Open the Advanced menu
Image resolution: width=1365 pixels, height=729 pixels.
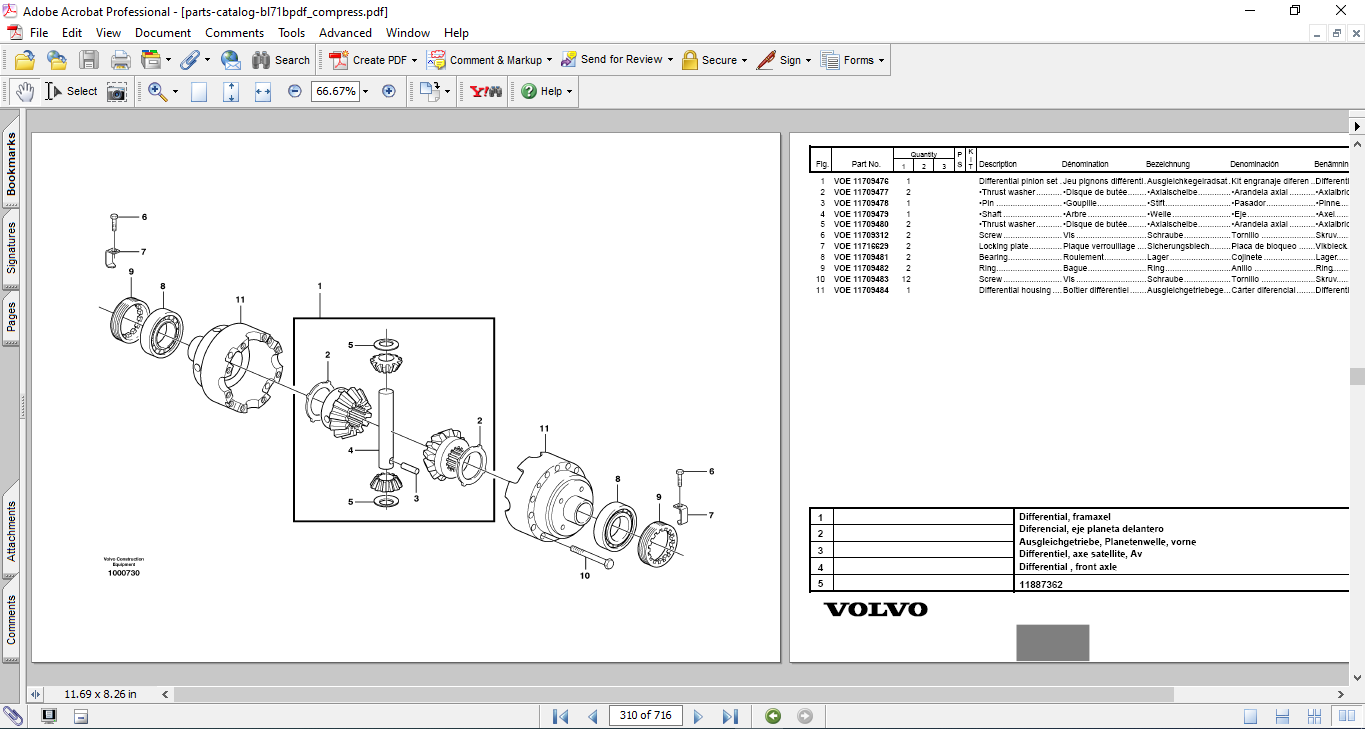tap(345, 33)
